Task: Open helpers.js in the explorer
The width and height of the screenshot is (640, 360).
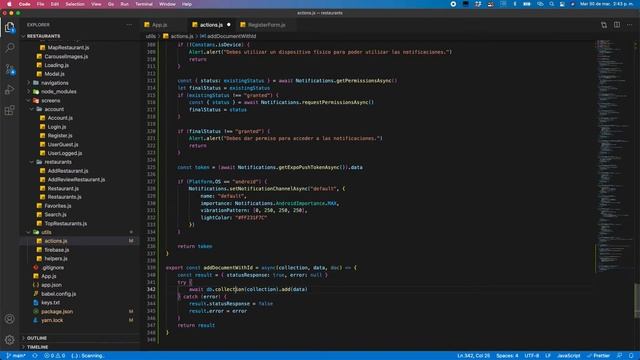Action: [x=56, y=259]
